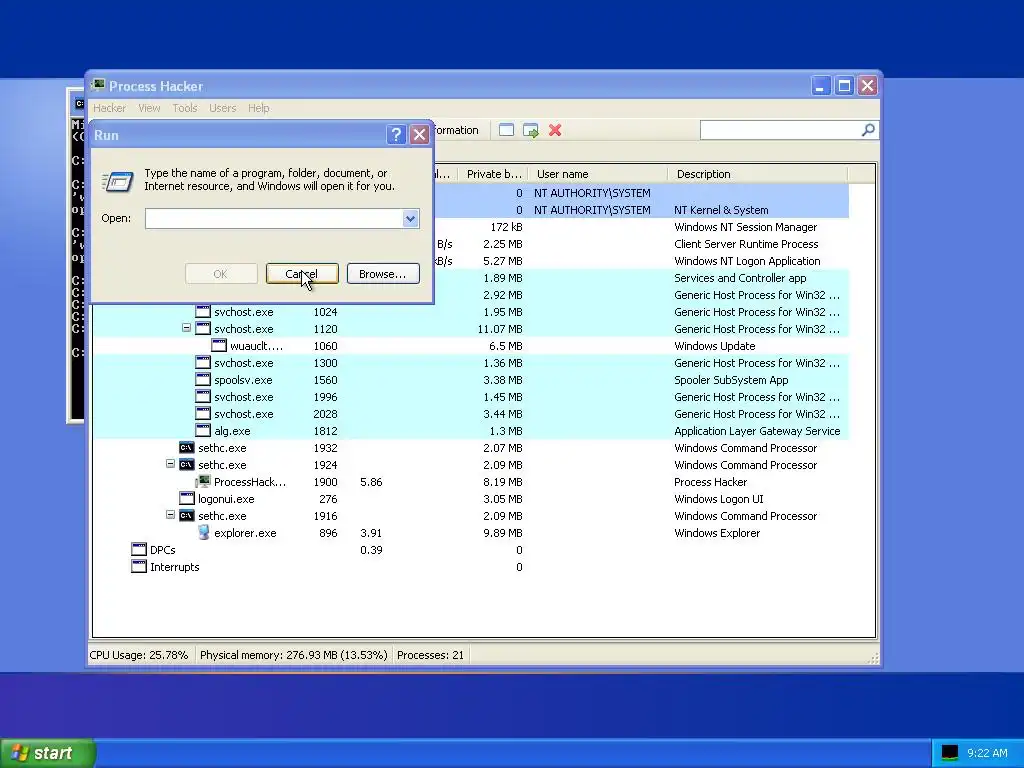Click the Open text field in Run dialog
The width and height of the screenshot is (1024, 768).
(x=274, y=219)
